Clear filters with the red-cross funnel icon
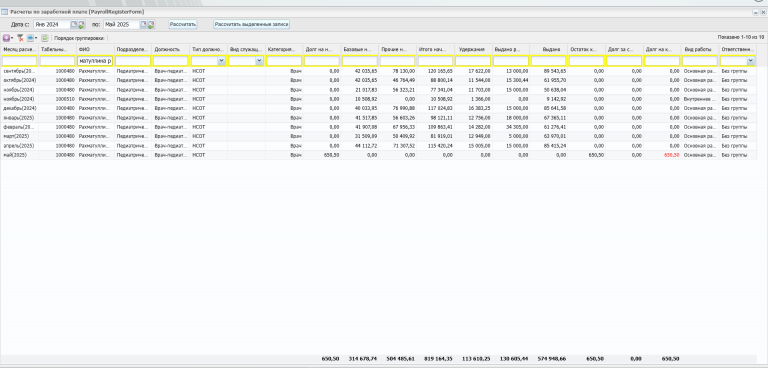The image size is (768, 368). [x=21, y=38]
